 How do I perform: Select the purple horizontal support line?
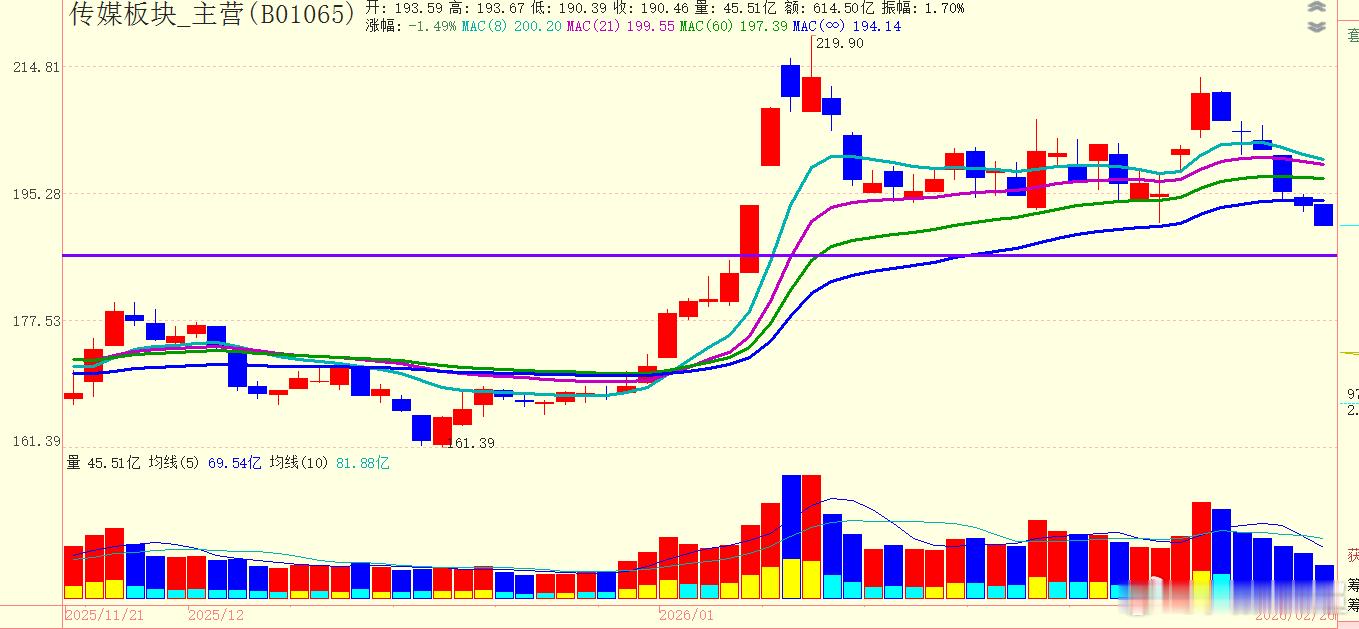pyautogui.click(x=699, y=255)
